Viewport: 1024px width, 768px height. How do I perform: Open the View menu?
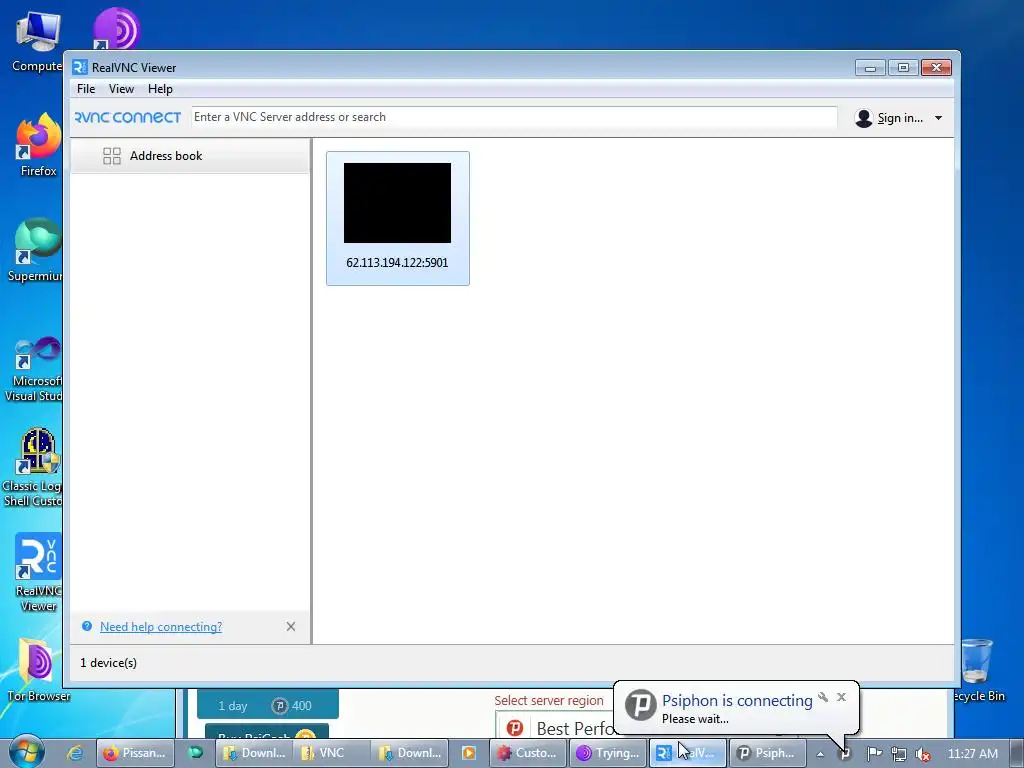click(121, 89)
